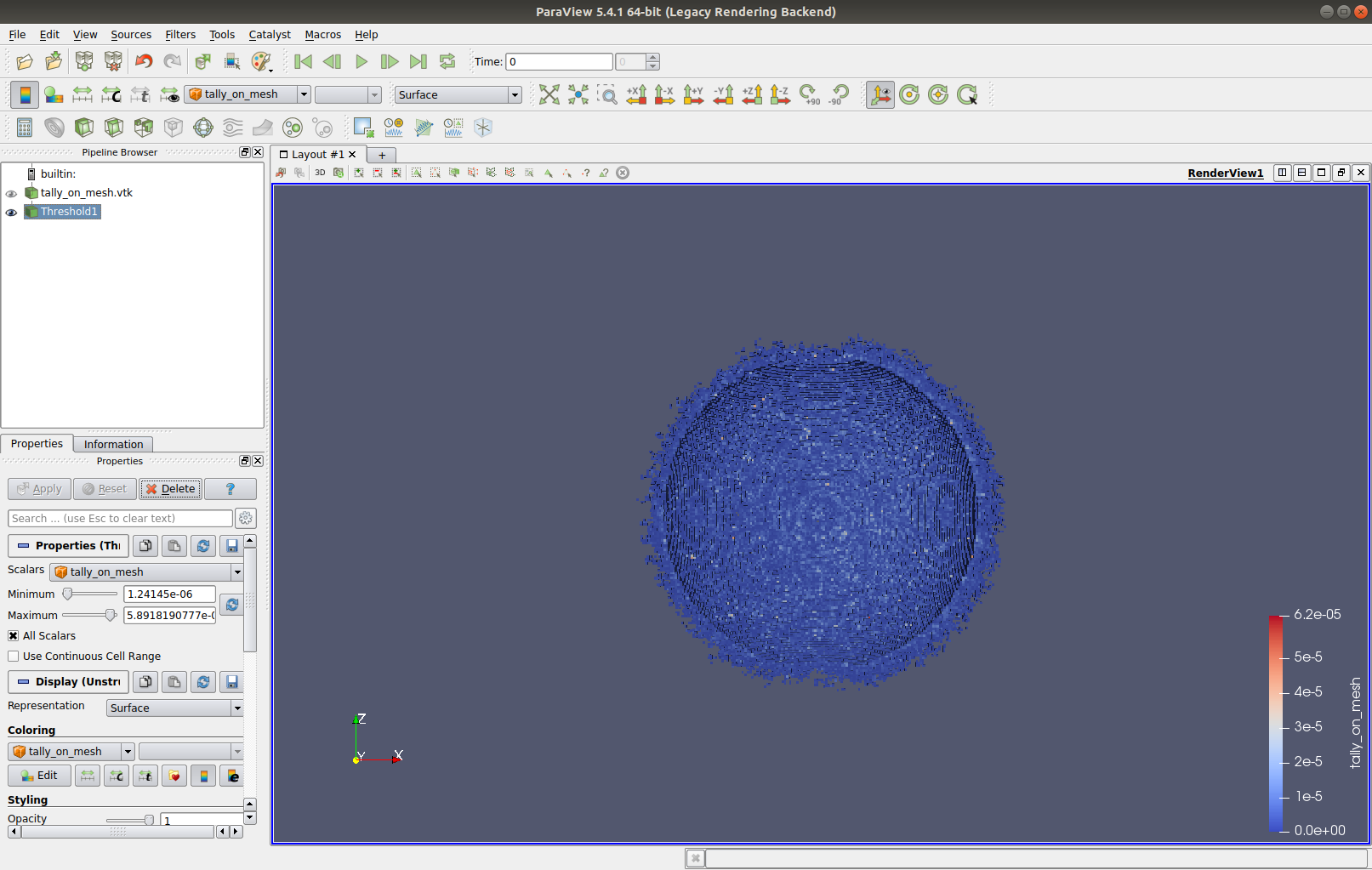Reset the camera view

(x=549, y=94)
